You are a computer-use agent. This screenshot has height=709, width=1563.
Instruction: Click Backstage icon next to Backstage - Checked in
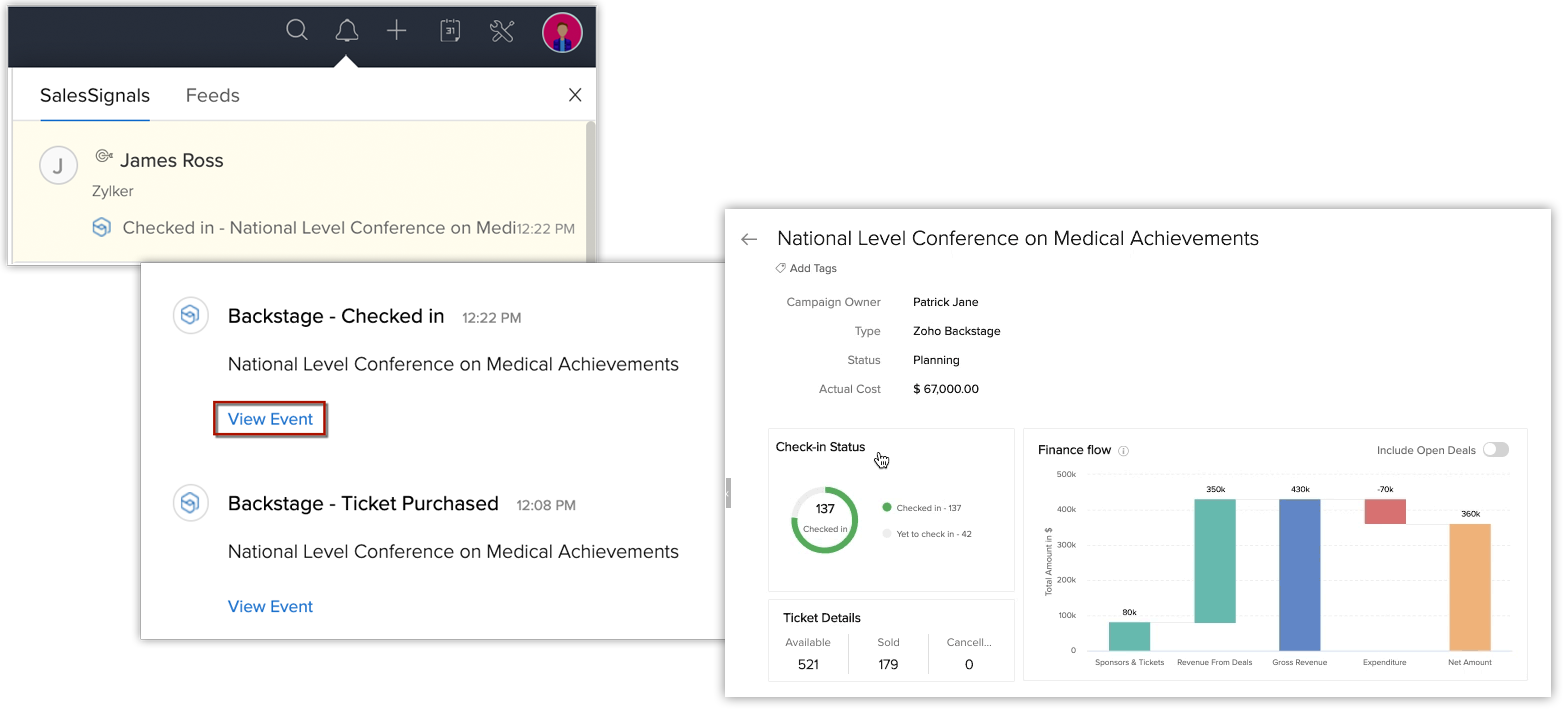(x=191, y=316)
